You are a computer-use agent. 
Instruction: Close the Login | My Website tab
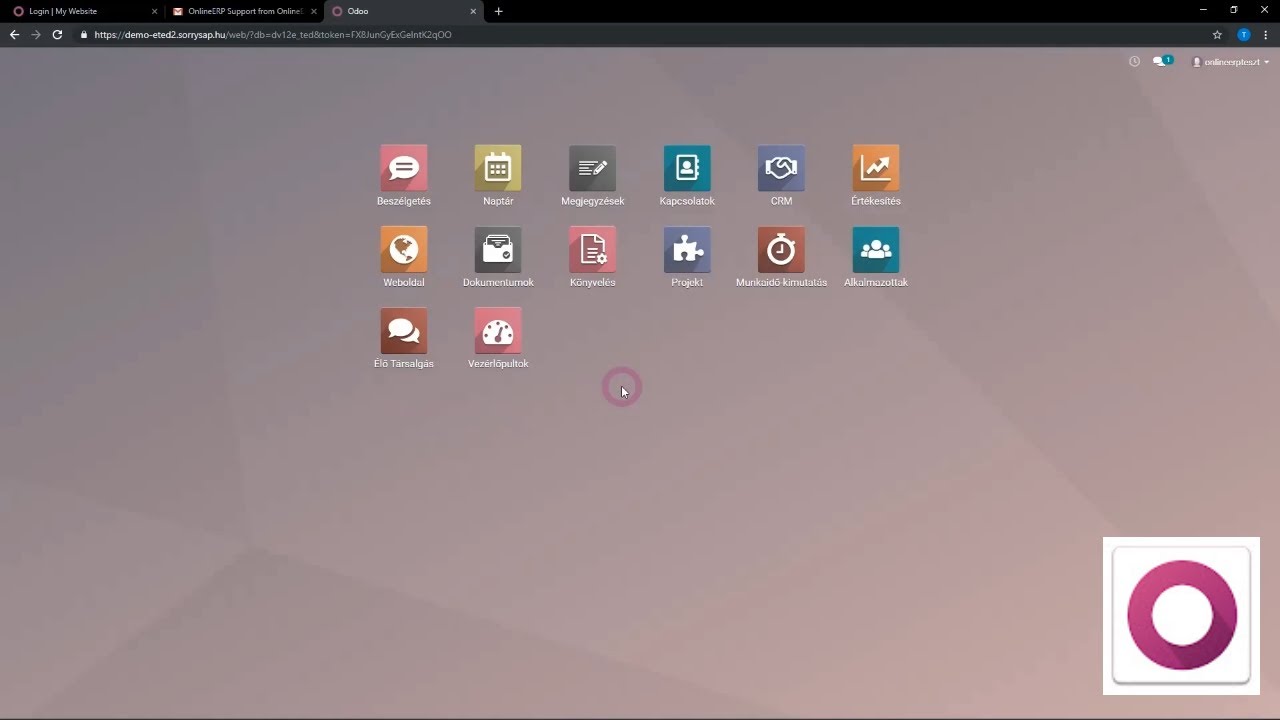point(154,11)
